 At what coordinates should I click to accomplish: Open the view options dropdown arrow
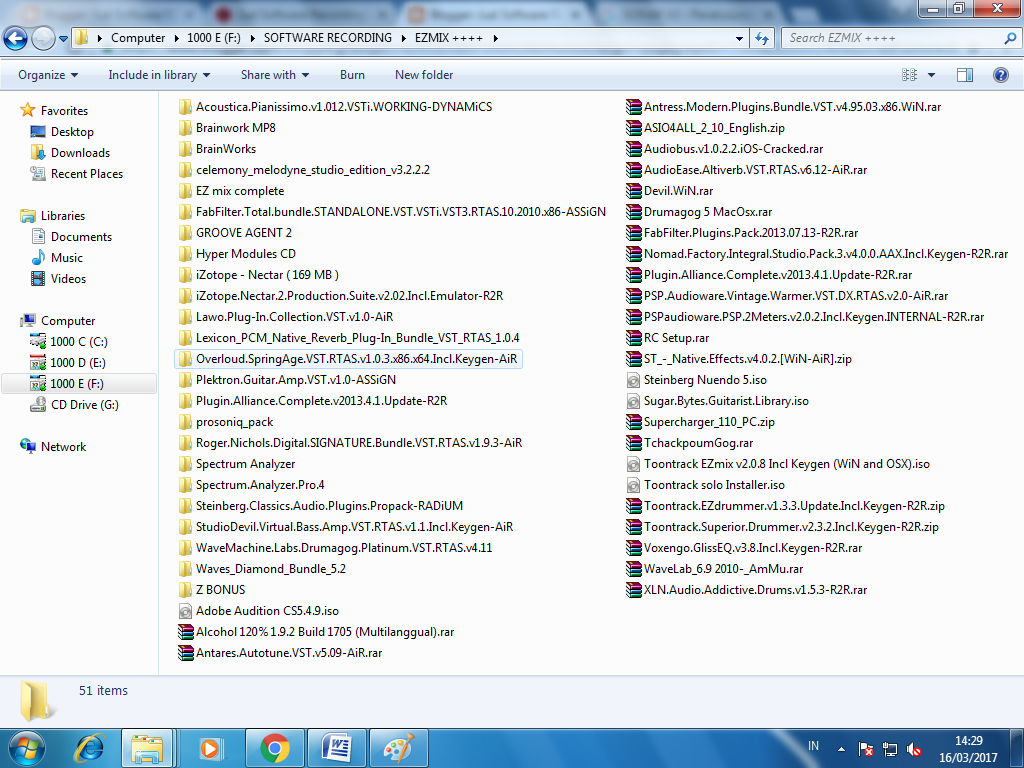(931, 75)
